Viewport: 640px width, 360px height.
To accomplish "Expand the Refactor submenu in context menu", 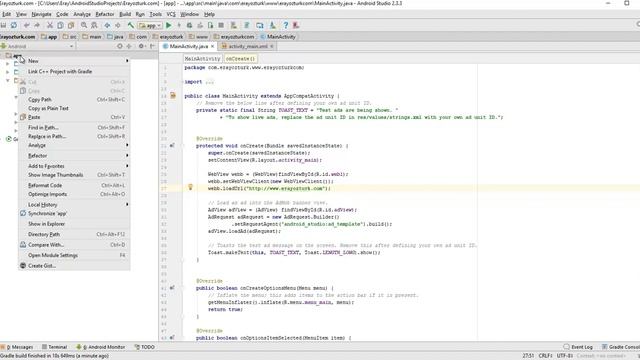I will 74,156.
